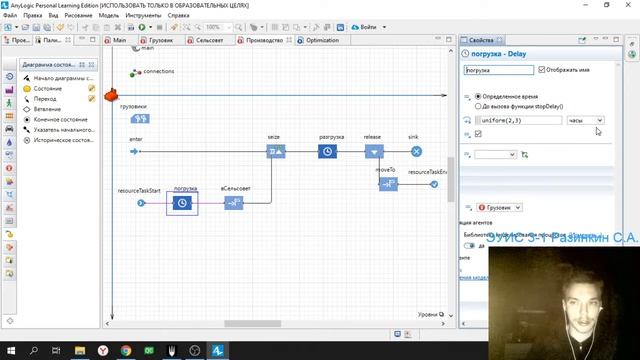Click the Справка menu
This screenshot has height=360, width=640.
click(178, 16)
